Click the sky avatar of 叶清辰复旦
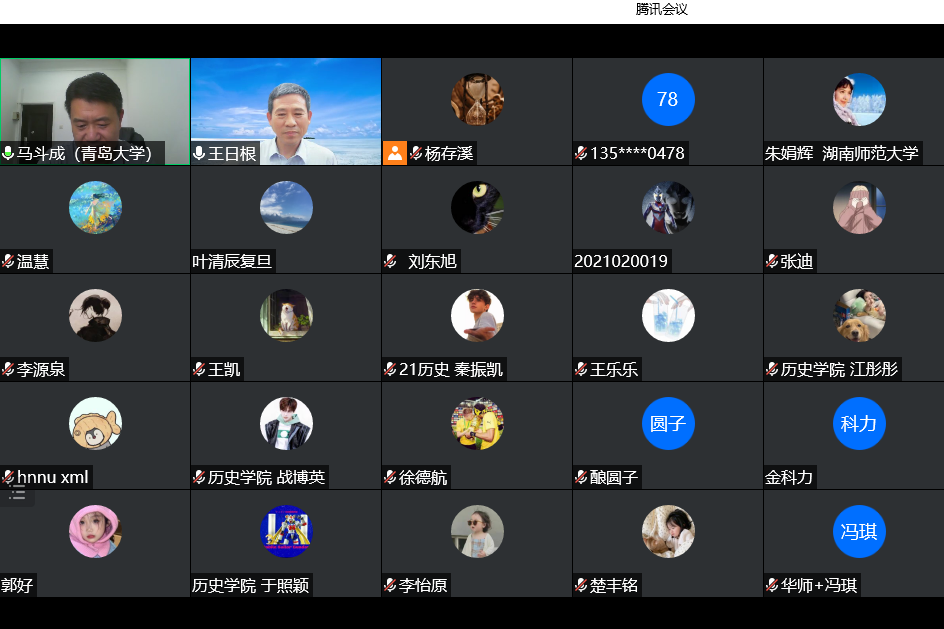 (286, 208)
